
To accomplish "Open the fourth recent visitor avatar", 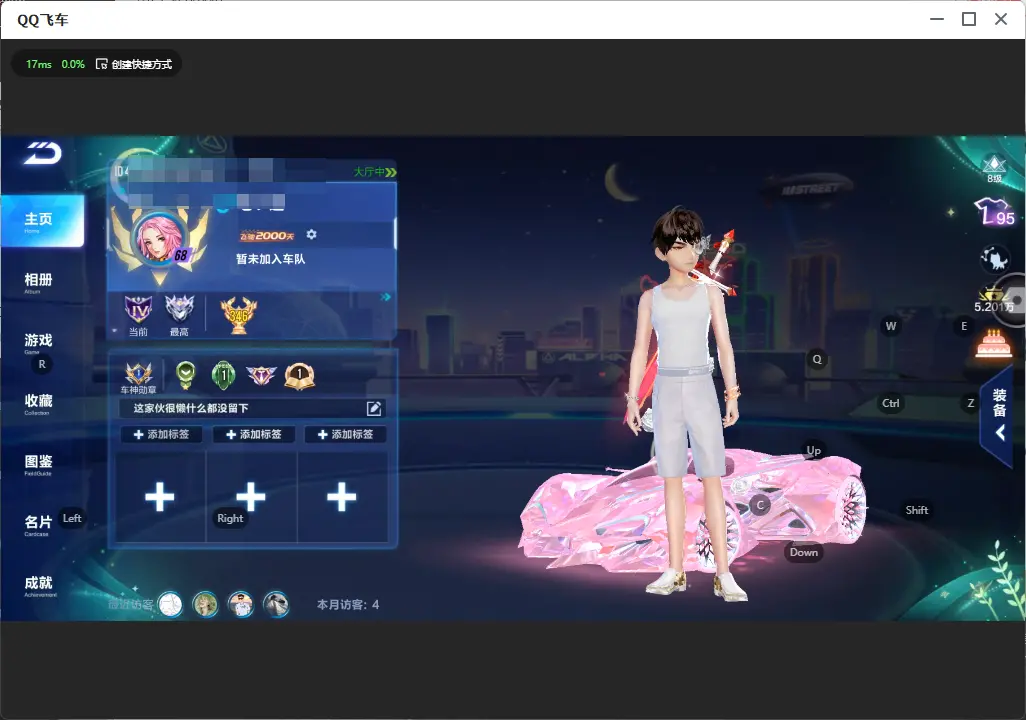I will 276,604.
